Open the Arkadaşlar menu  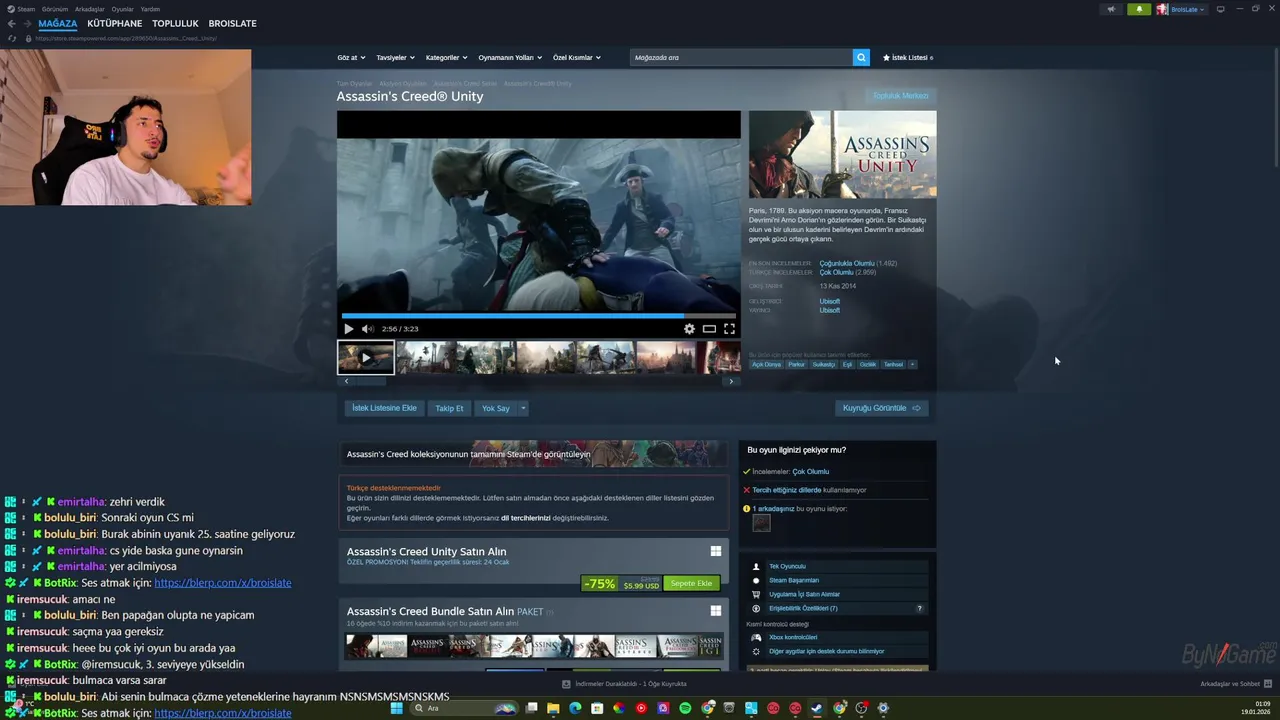click(x=90, y=9)
